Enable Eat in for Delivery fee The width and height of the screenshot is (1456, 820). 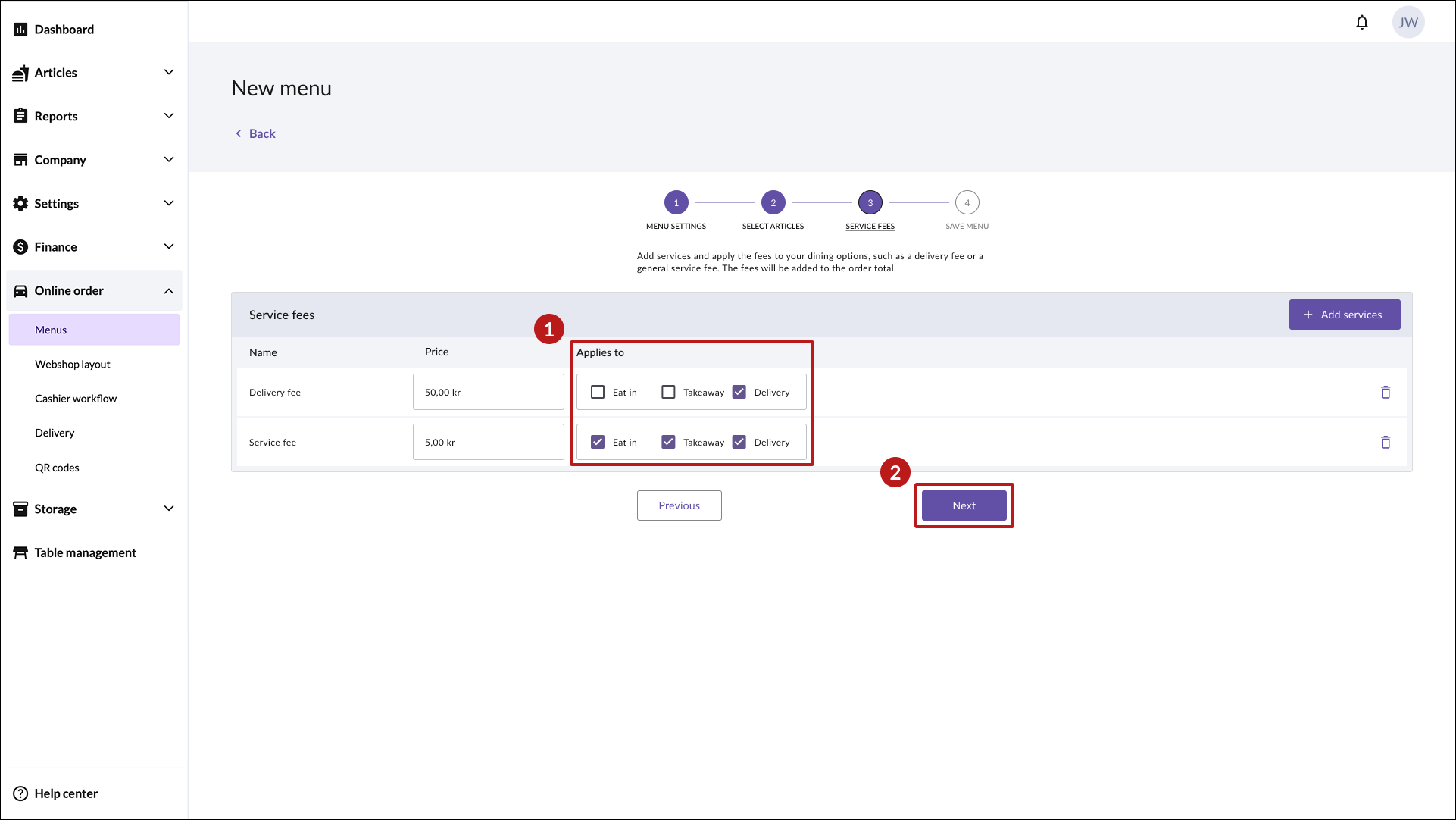[598, 392]
